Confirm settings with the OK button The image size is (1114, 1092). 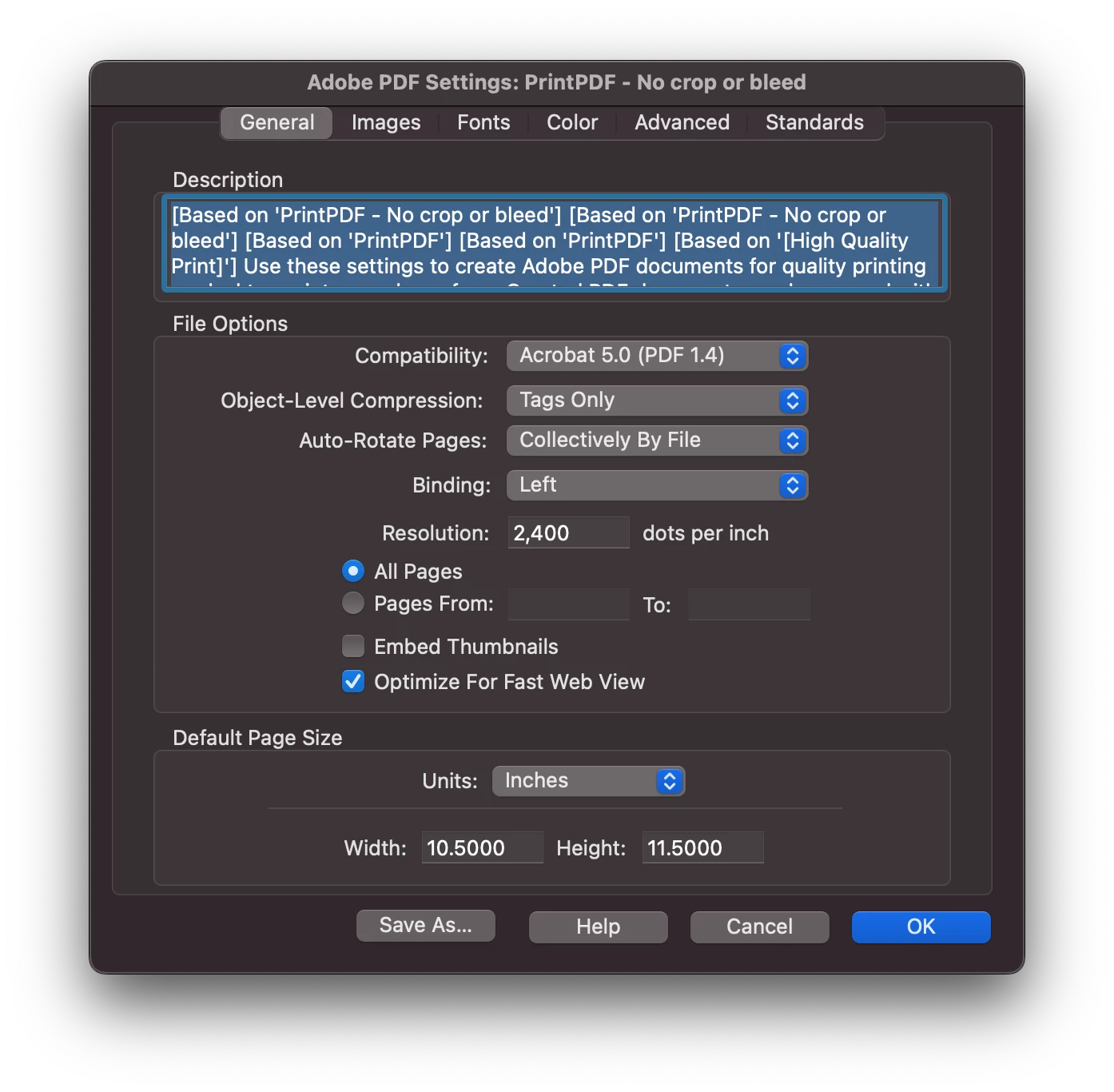[921, 927]
